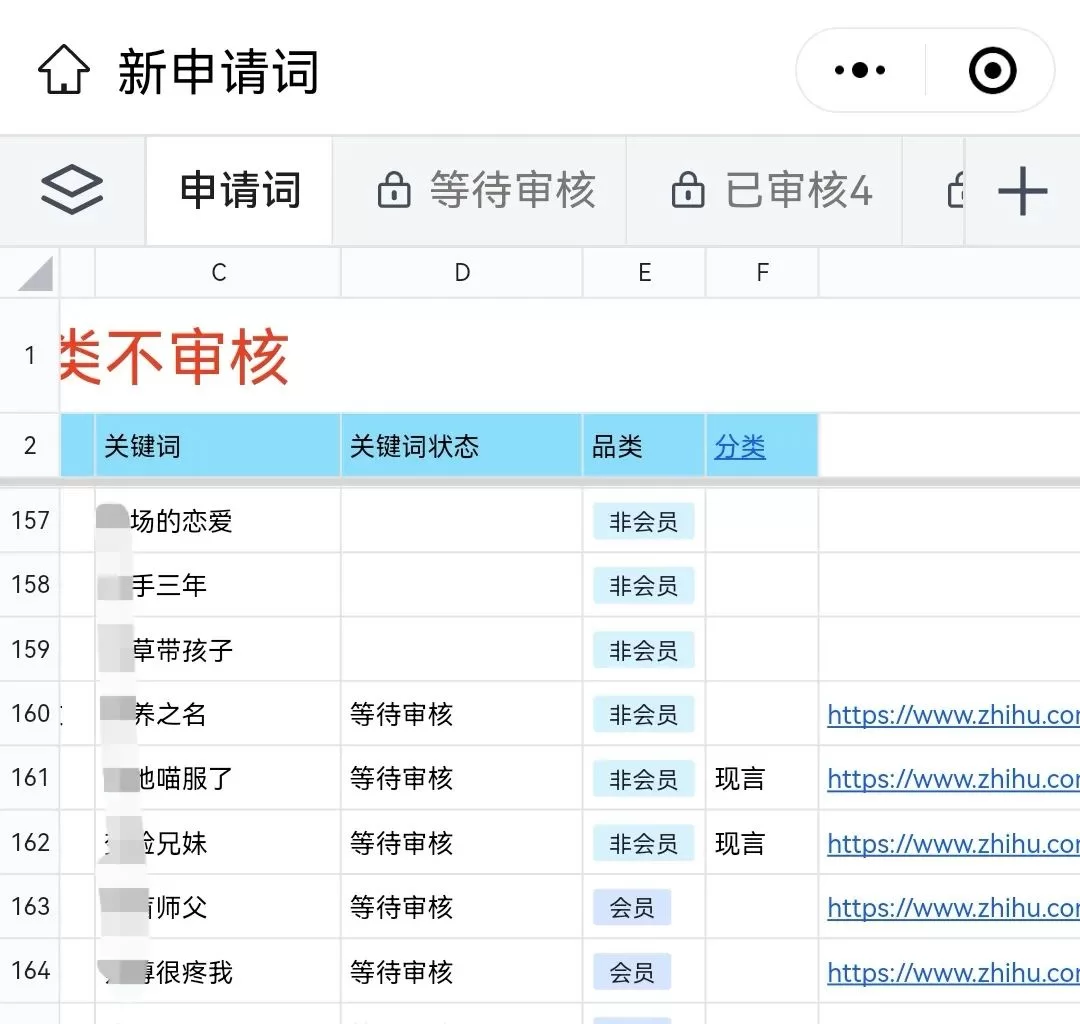Open the zhihu link in row 164
Viewport: 1080px width, 1024px height.
(x=952, y=972)
